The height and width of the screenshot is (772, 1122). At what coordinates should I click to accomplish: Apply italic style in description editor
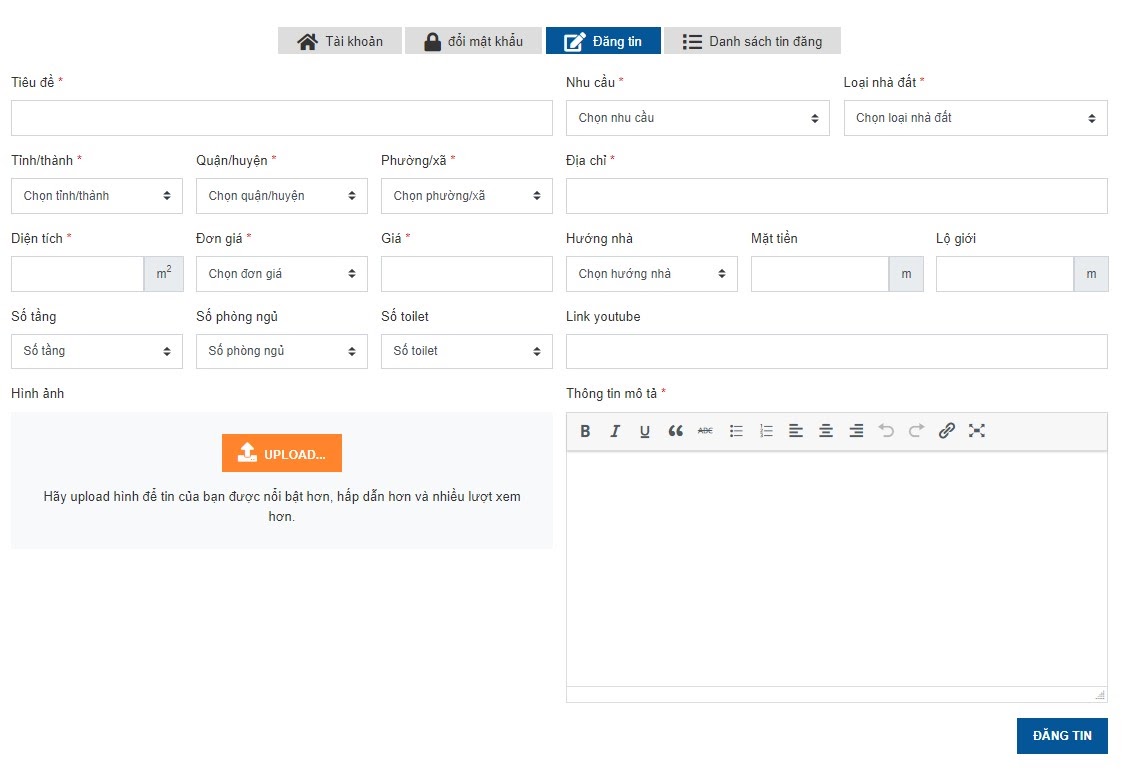coord(615,431)
